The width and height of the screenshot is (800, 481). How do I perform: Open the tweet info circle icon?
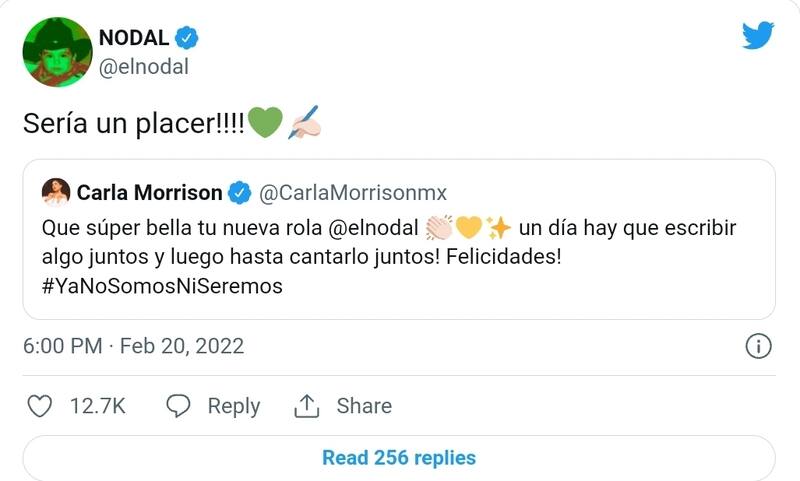(x=759, y=347)
